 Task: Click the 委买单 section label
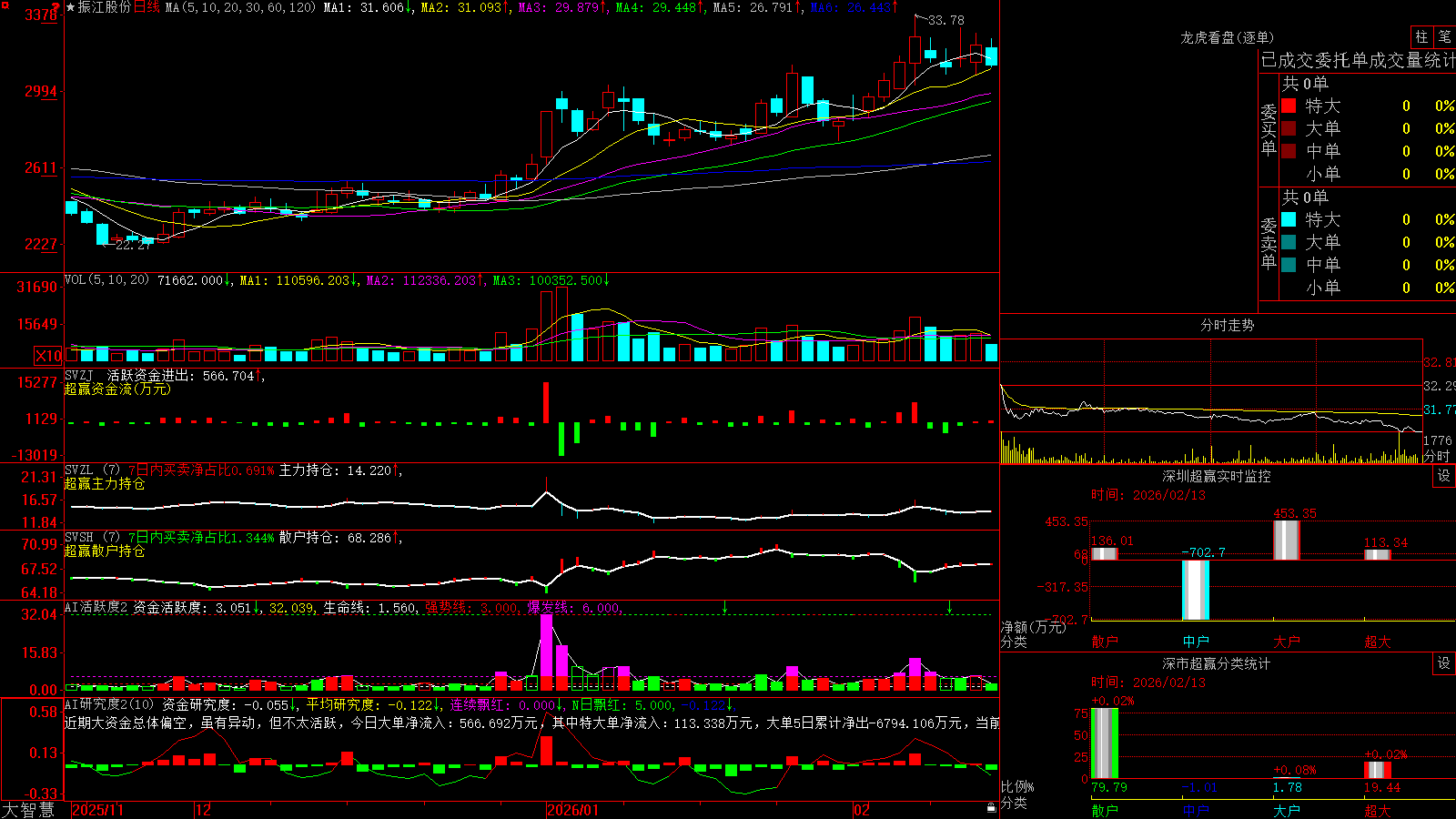[x=1269, y=129]
